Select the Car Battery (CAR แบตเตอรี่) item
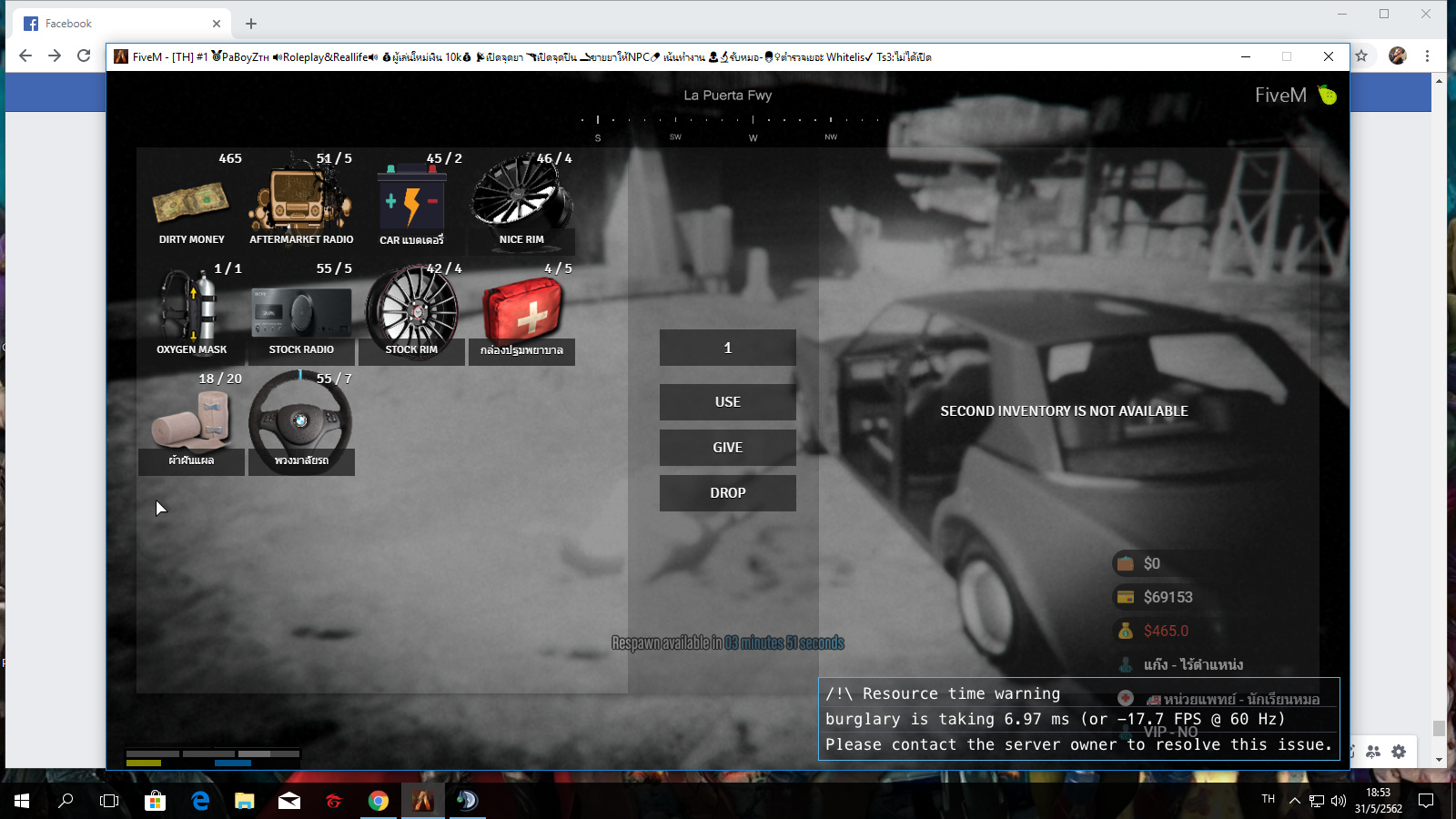The height and width of the screenshot is (819, 1456). 411,200
